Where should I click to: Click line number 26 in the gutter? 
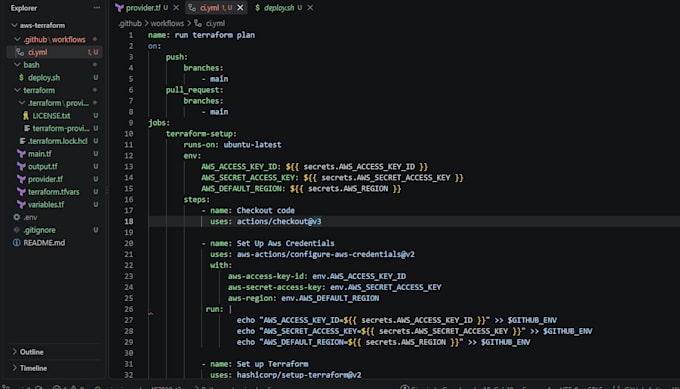click(x=129, y=309)
